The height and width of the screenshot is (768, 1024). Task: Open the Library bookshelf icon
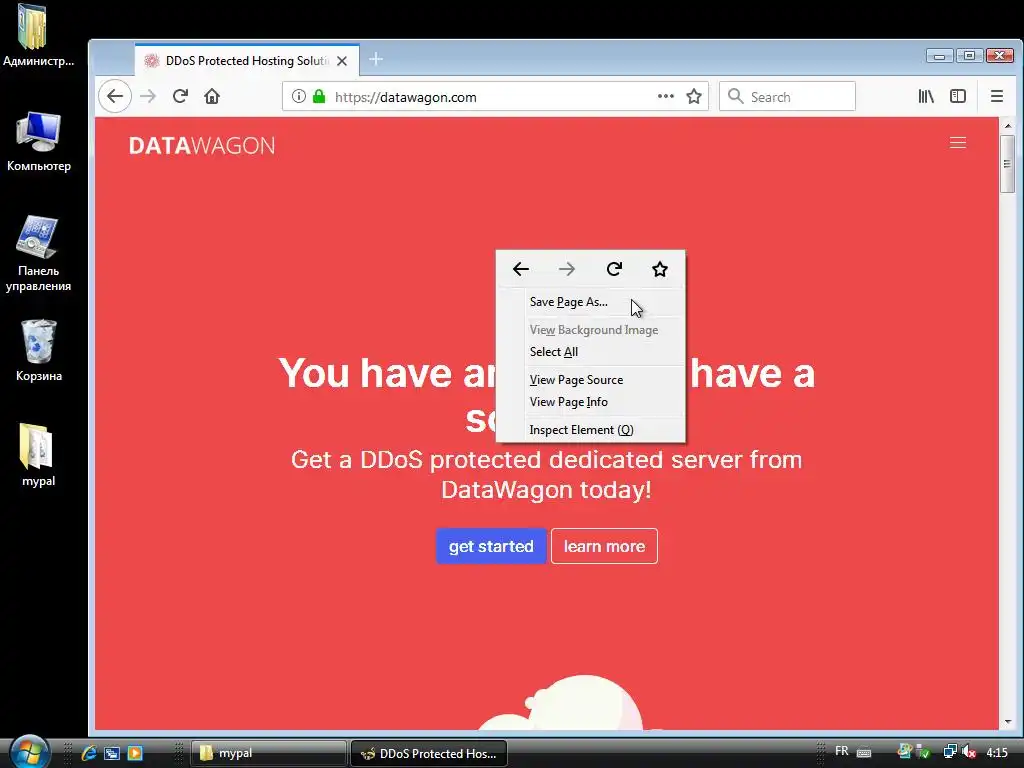point(926,97)
